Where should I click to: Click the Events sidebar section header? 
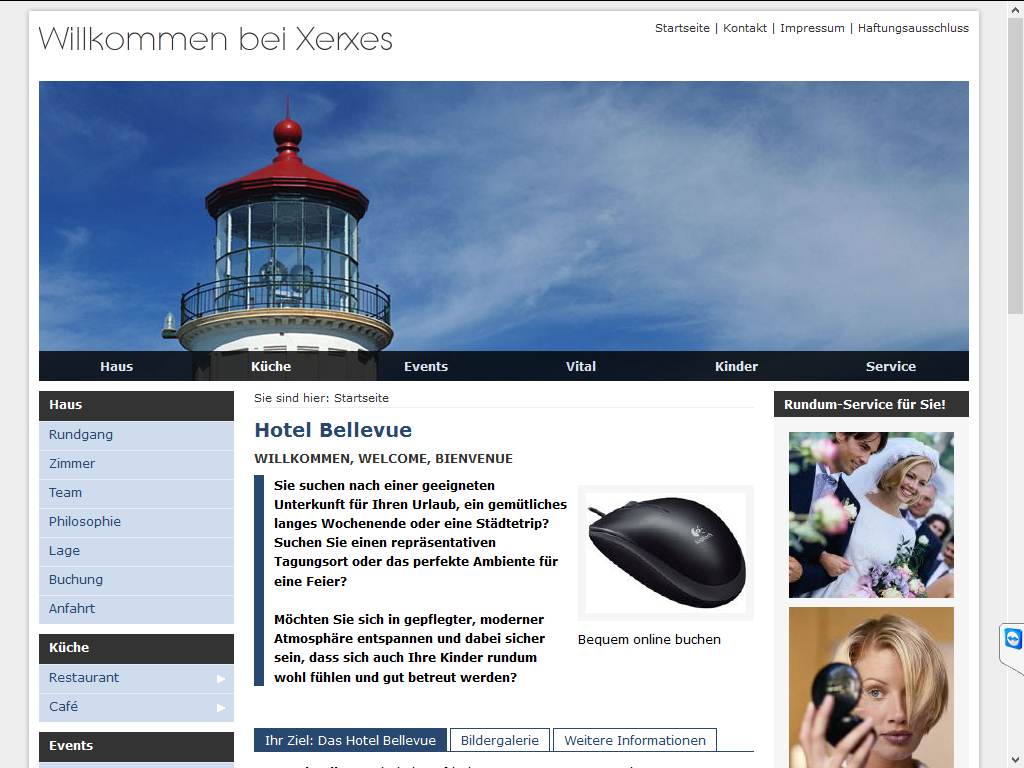[x=136, y=746]
